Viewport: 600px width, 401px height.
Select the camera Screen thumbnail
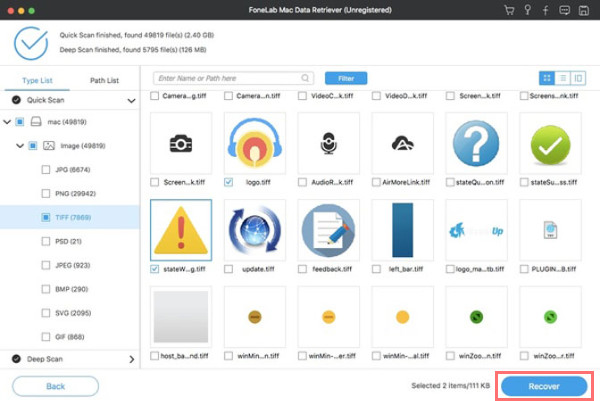coord(181,143)
